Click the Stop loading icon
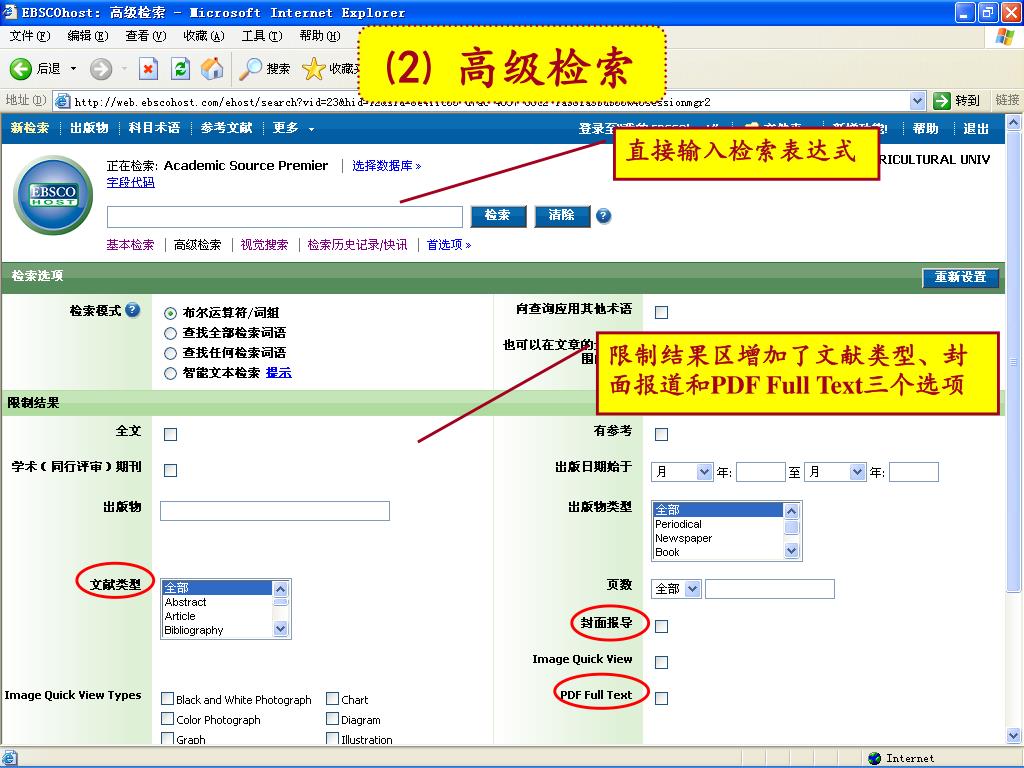 click(149, 69)
